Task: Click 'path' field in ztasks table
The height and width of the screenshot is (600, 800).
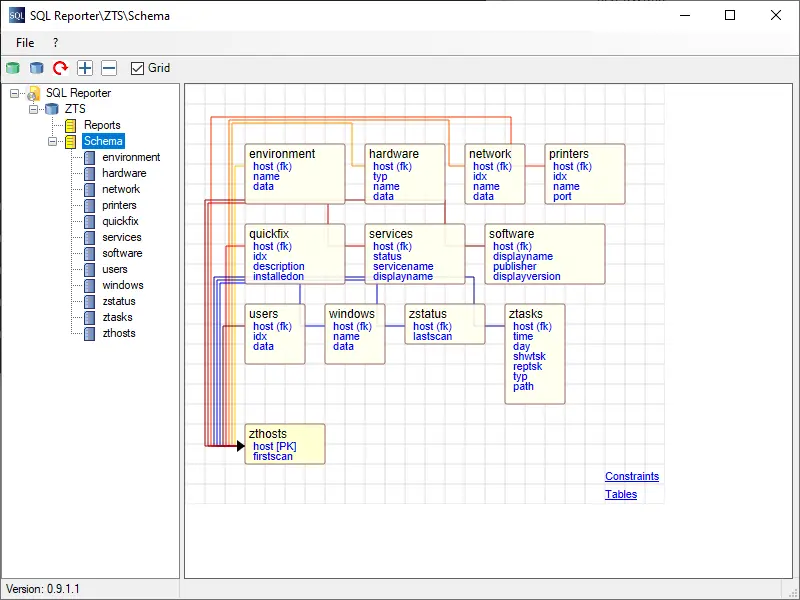Action: tap(523, 386)
